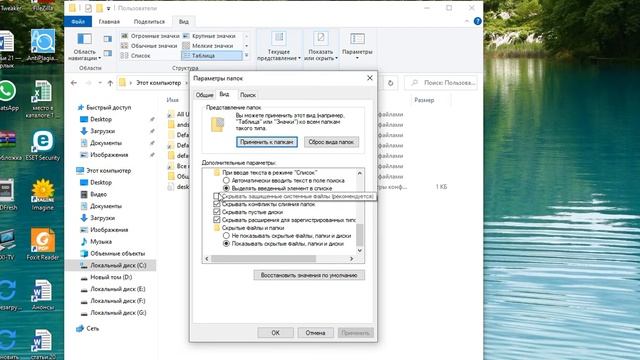
Task: Open the Главная ribbon tab
Action: (x=109, y=22)
